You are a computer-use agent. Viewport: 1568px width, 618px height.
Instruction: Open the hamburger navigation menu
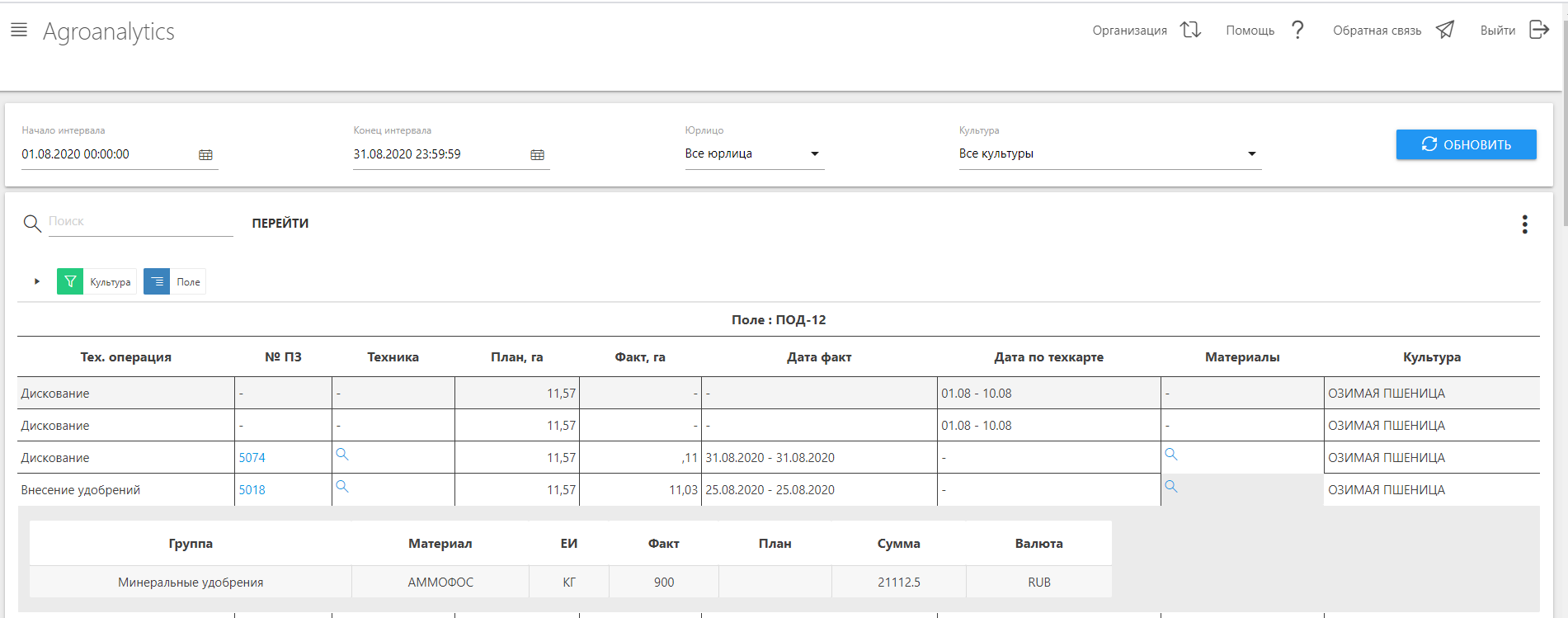tap(19, 31)
